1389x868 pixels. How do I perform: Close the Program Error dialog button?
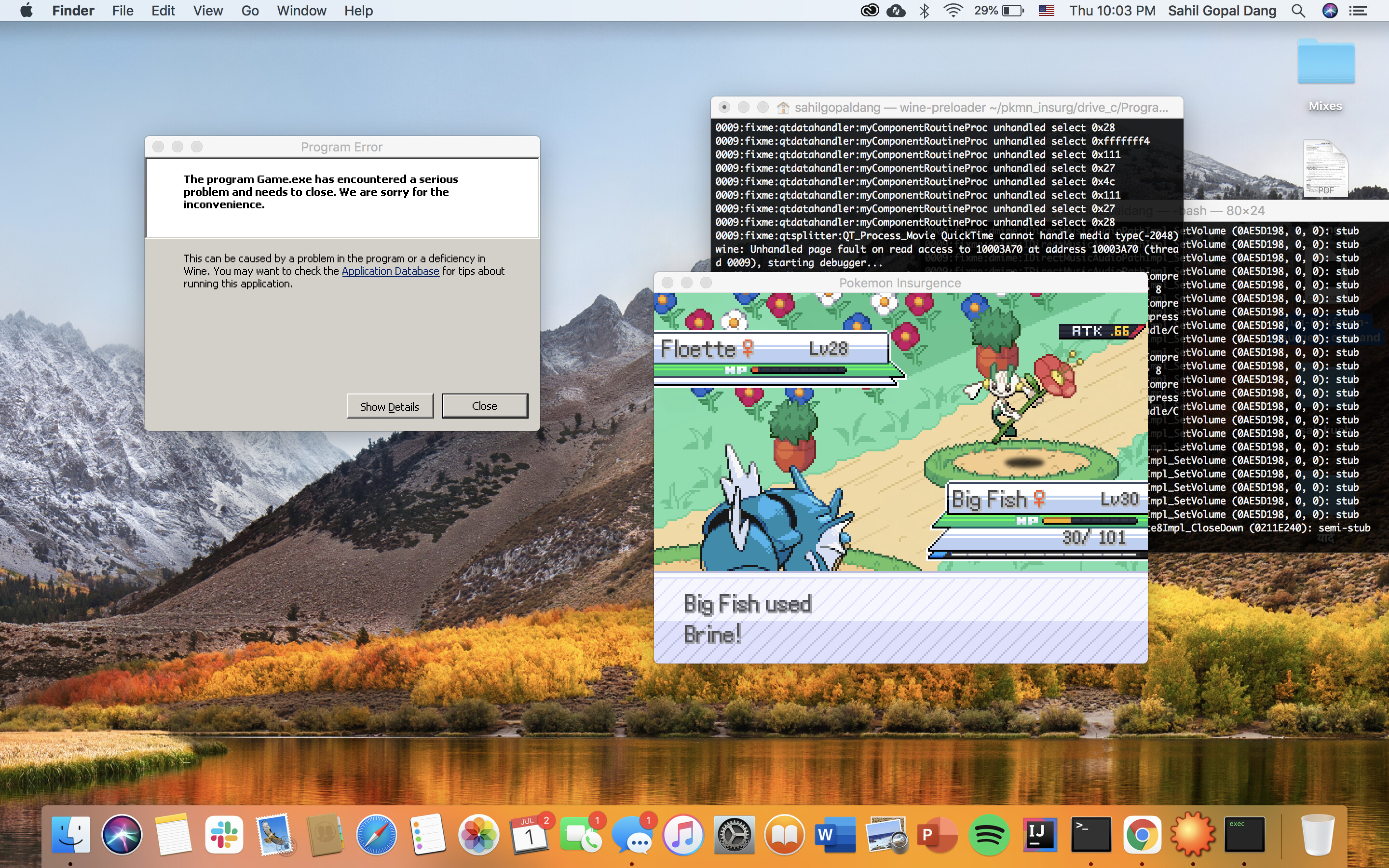(484, 406)
